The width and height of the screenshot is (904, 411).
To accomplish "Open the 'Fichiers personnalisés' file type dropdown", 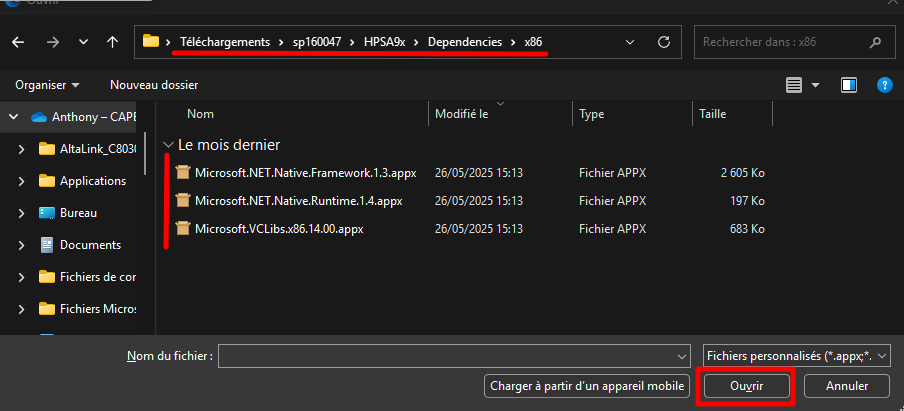I will coord(797,356).
